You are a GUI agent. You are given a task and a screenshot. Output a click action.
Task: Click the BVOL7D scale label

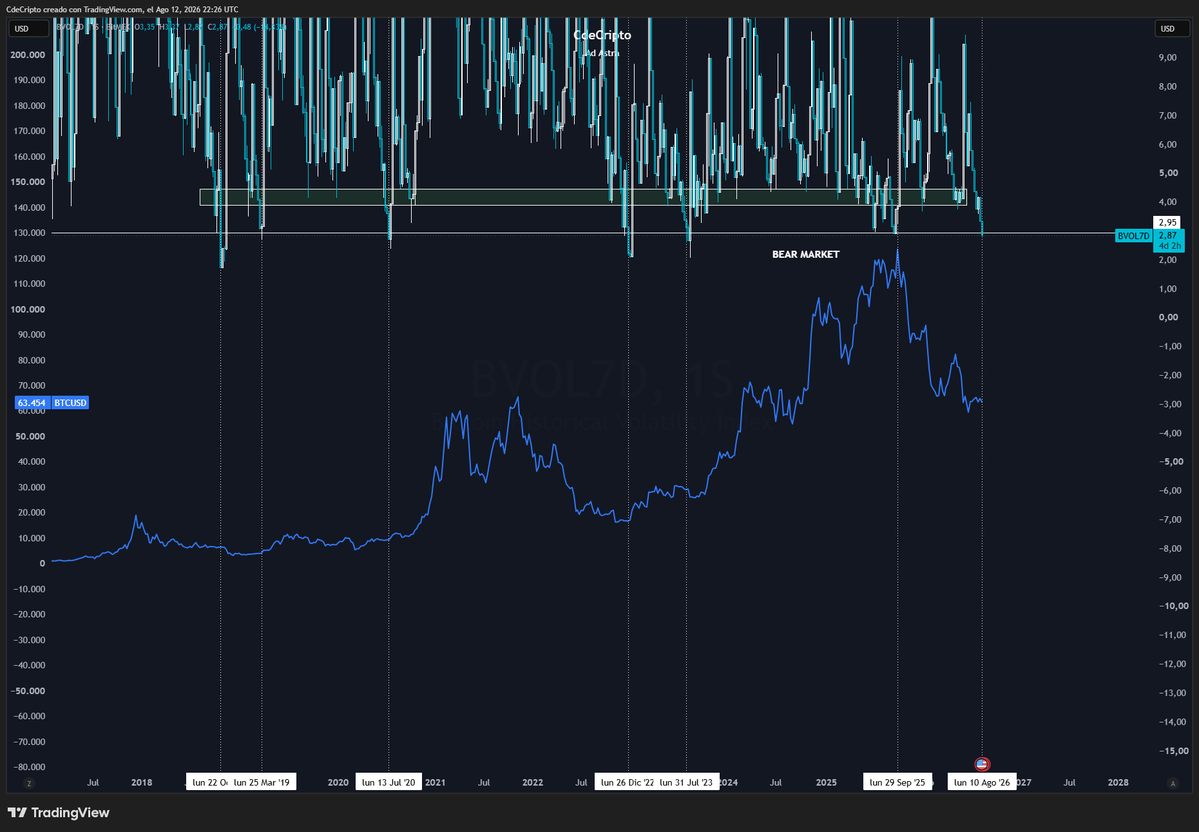pyautogui.click(x=1133, y=236)
